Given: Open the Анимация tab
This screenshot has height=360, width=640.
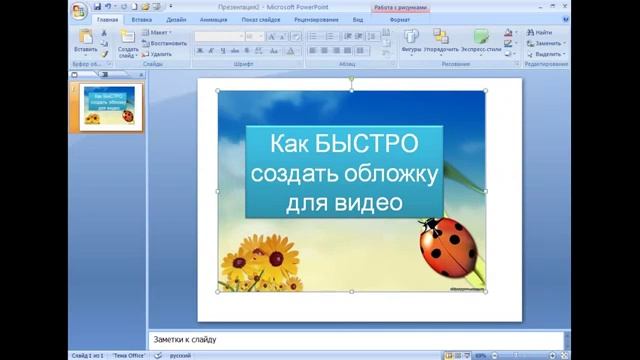Looking at the screenshot, I should click(213, 20).
